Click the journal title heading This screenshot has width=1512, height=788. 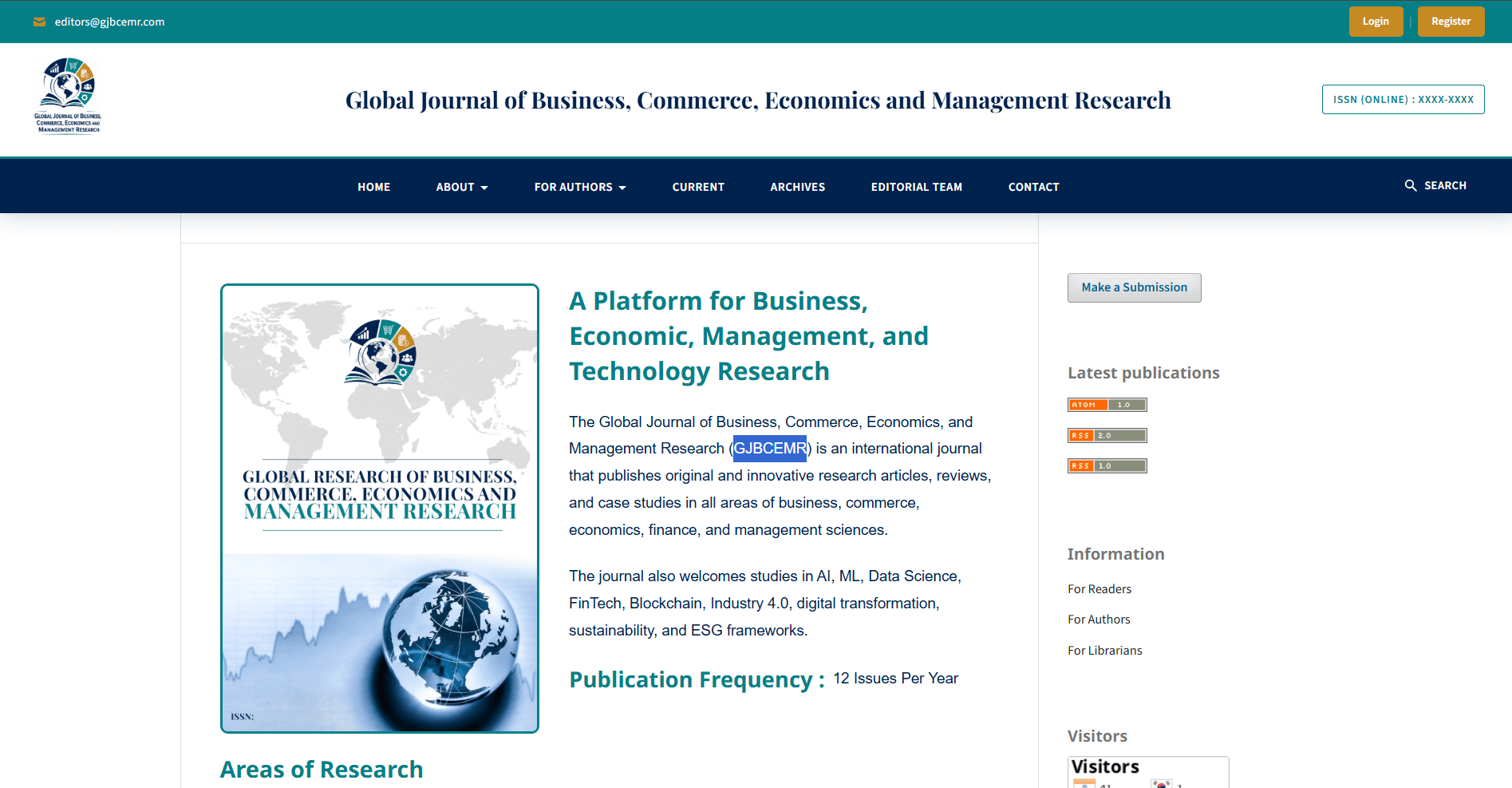tap(758, 101)
